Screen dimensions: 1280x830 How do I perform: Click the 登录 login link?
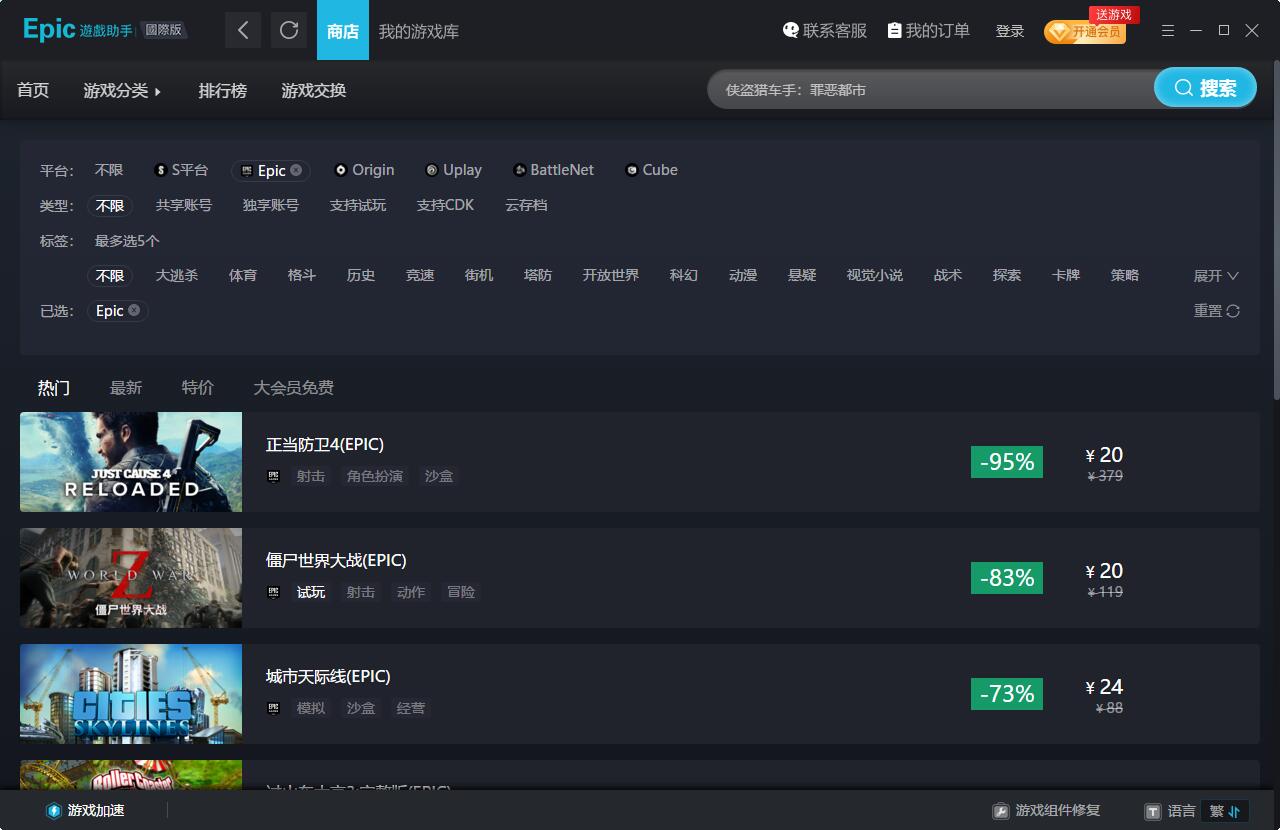tap(1010, 31)
